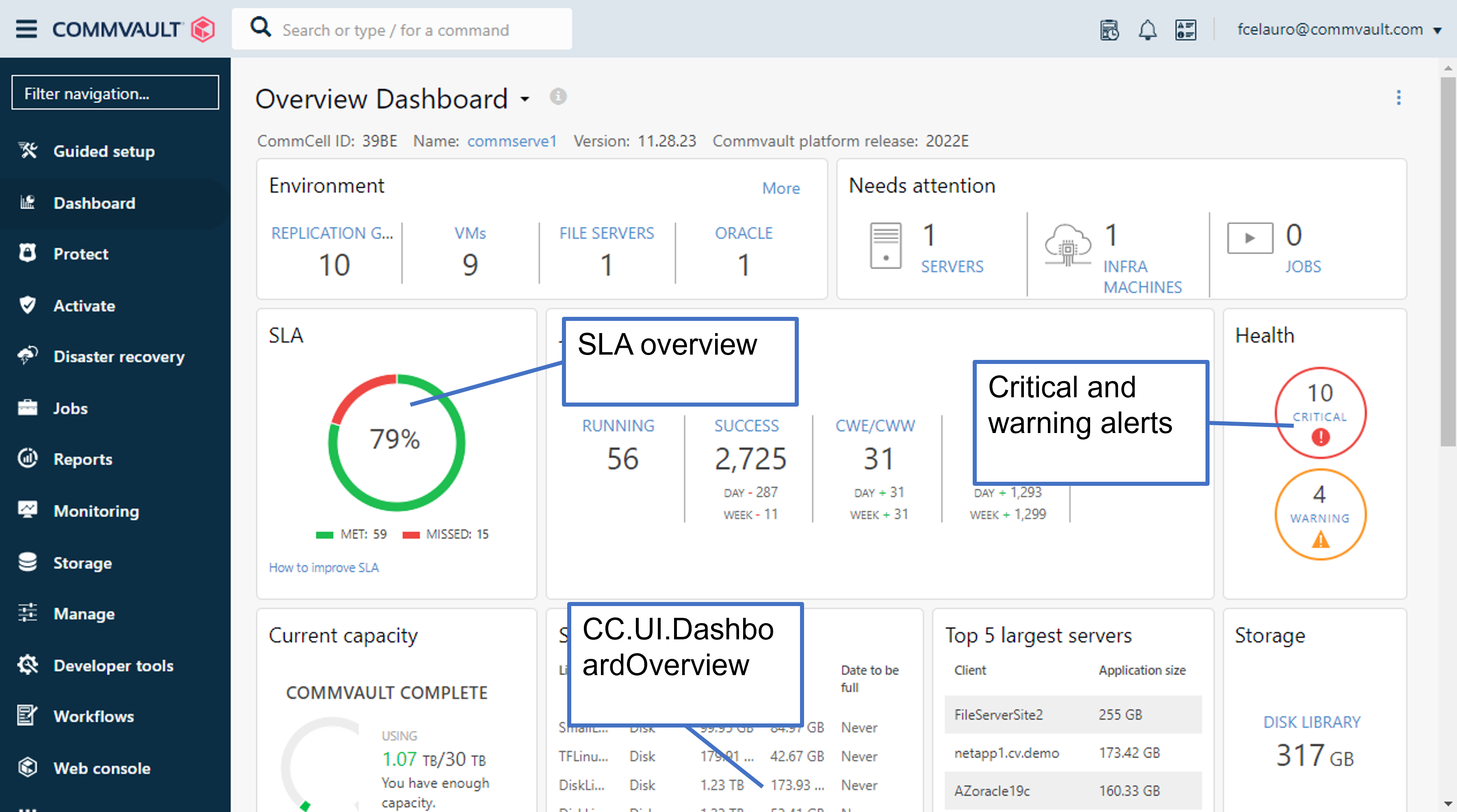Open the events list icon near notifications
The width and height of the screenshot is (1457, 812).
click(x=1186, y=29)
